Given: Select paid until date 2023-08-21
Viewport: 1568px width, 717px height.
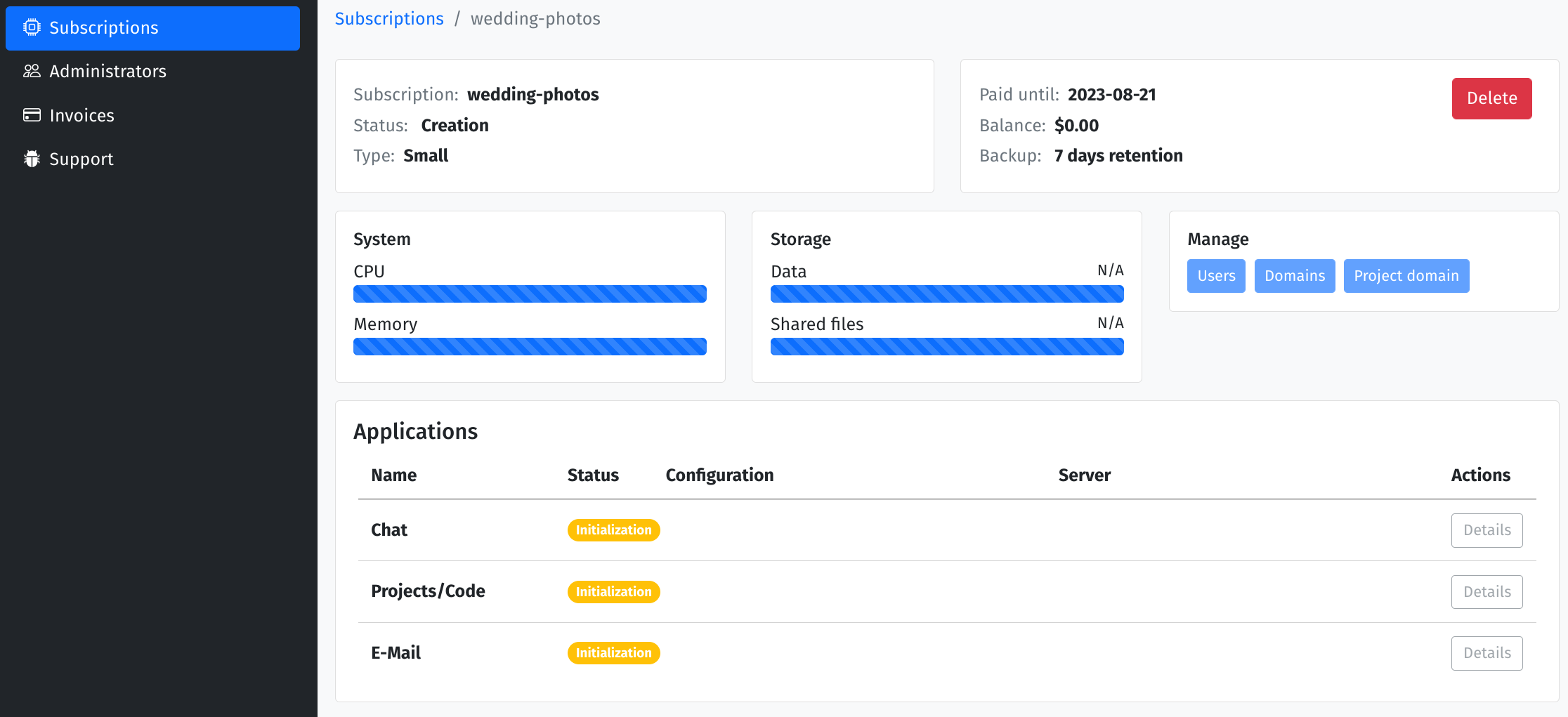Looking at the screenshot, I should pyautogui.click(x=1112, y=95).
